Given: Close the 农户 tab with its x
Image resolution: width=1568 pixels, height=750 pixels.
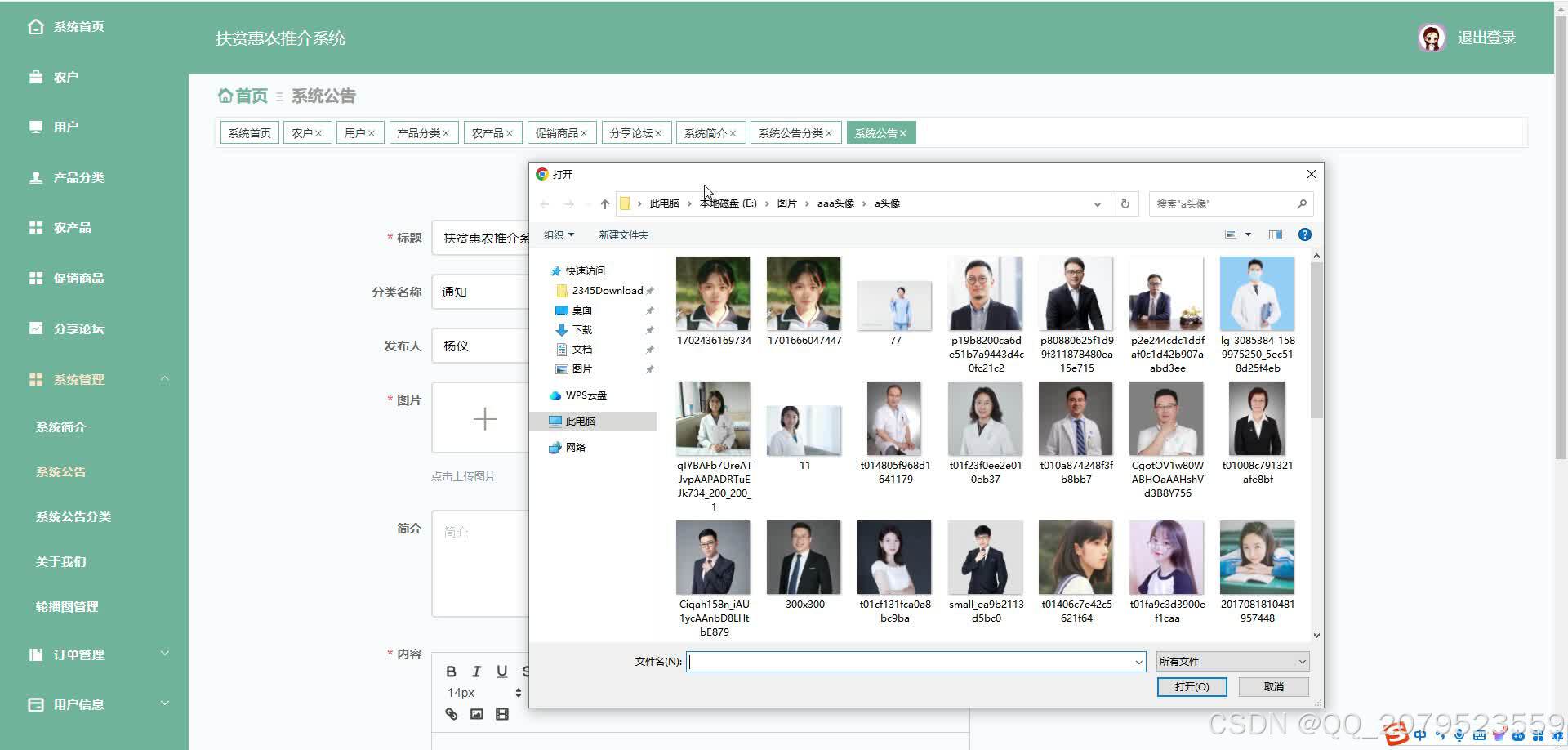Looking at the screenshot, I should click(318, 133).
